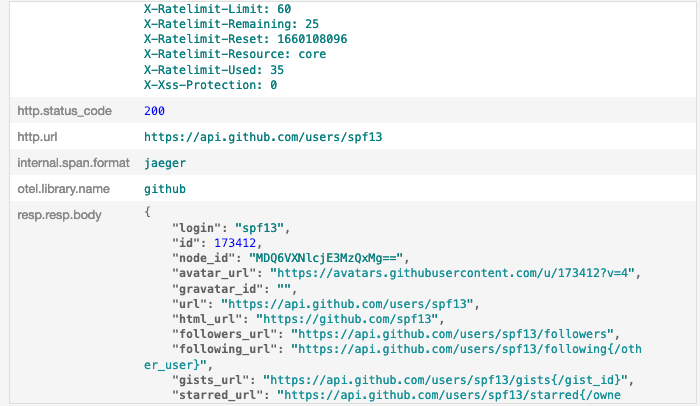Click the http.url attribute key
700x406 pixels.
click(x=39, y=136)
